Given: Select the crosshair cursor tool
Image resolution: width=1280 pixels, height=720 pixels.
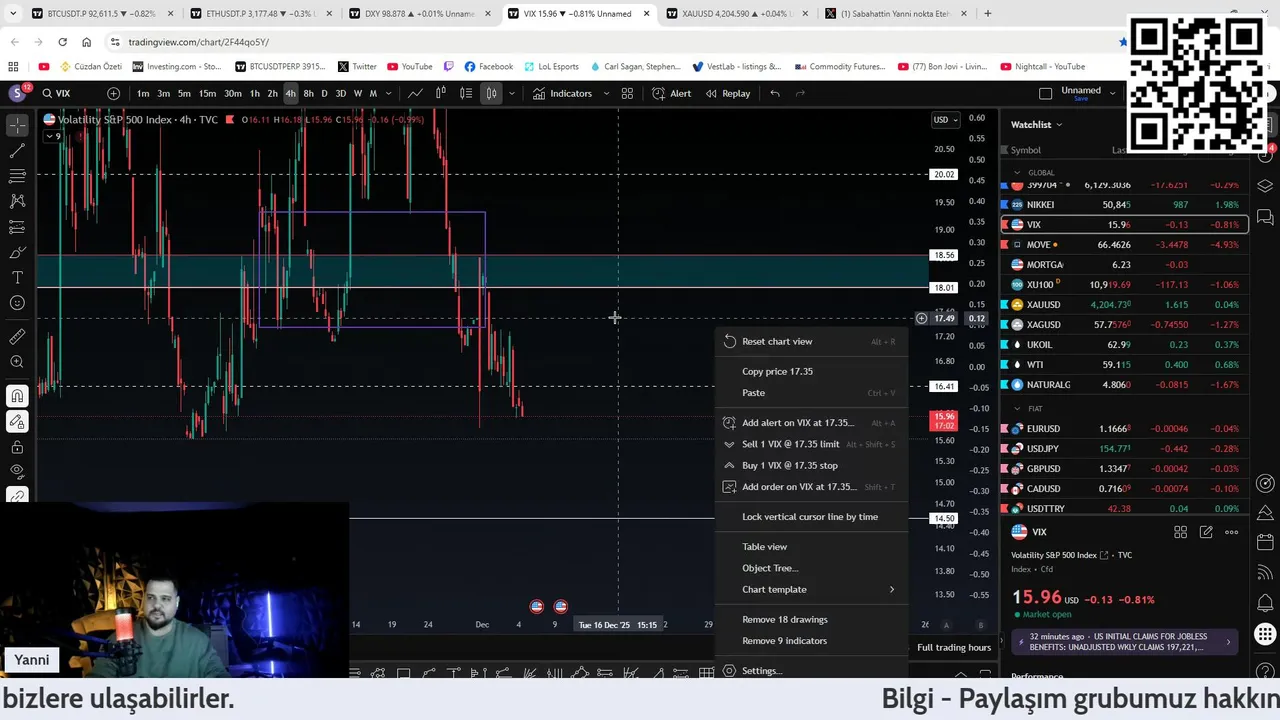Looking at the screenshot, I should pyautogui.click(x=17, y=126).
